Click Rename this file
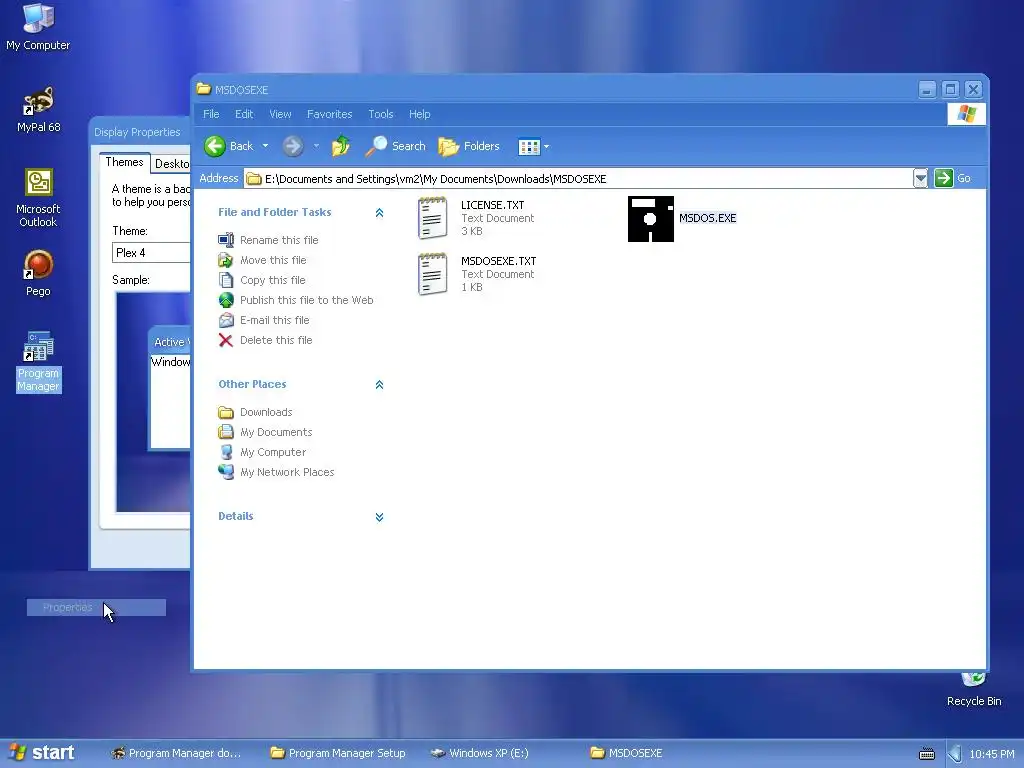 pos(279,240)
